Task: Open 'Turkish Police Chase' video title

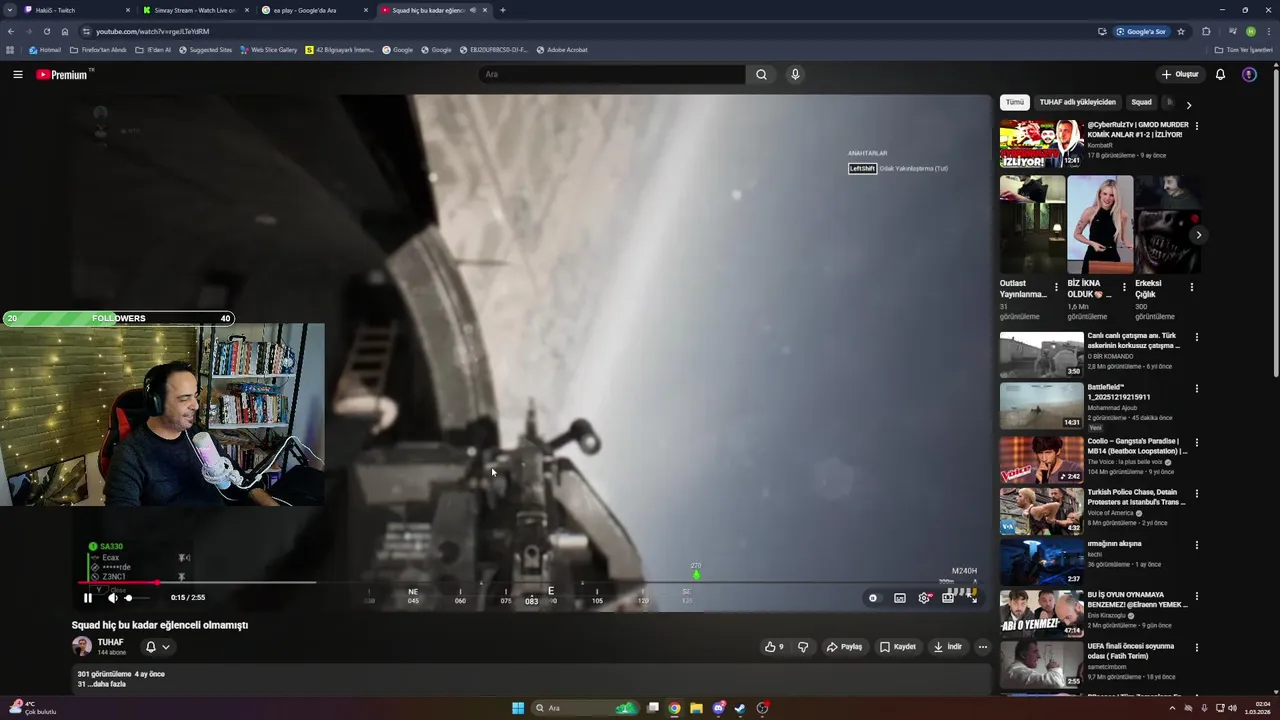Action: (1136, 497)
